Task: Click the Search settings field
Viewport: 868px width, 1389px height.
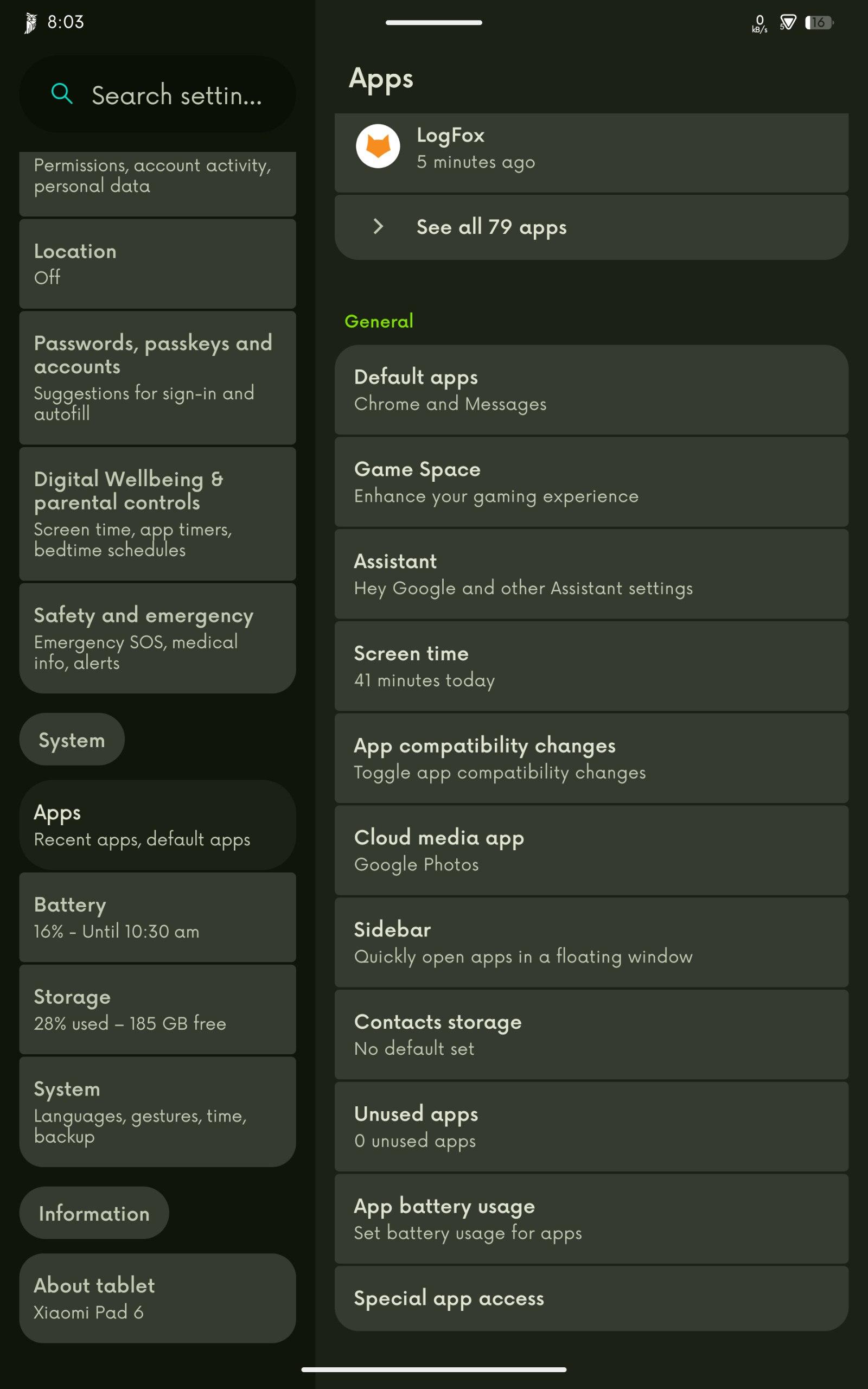Action: coord(158,94)
